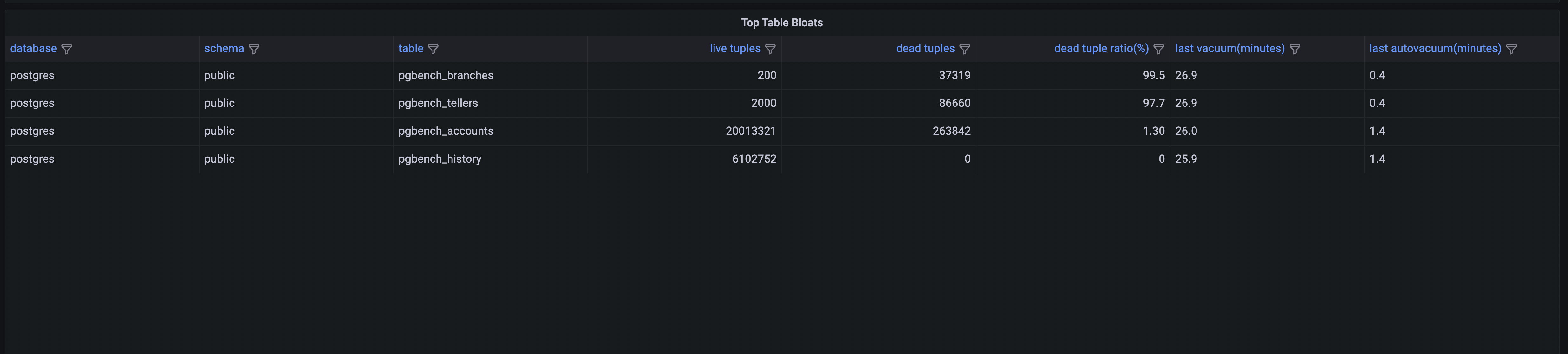Viewport: 1568px width, 354px height.
Task: Sort by dead tuple ratio(%) header
Action: click(x=1101, y=49)
